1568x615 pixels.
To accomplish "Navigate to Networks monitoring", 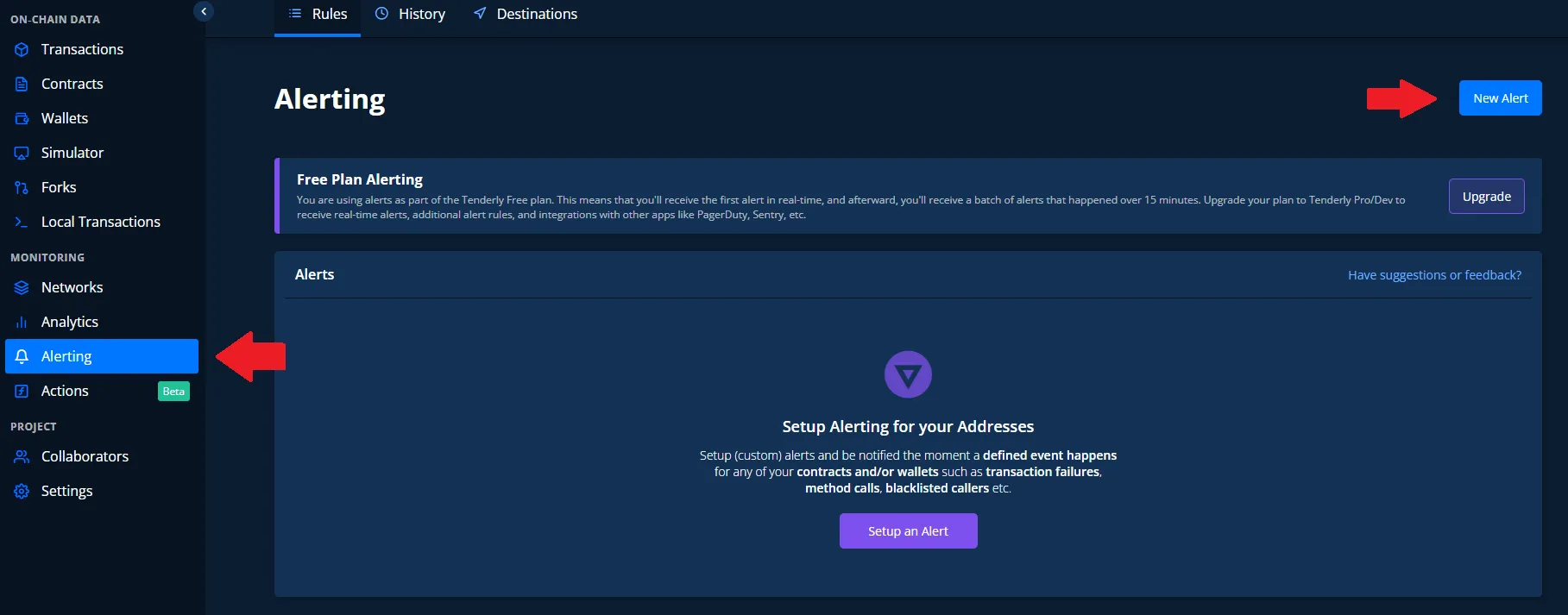I will 102,287.
